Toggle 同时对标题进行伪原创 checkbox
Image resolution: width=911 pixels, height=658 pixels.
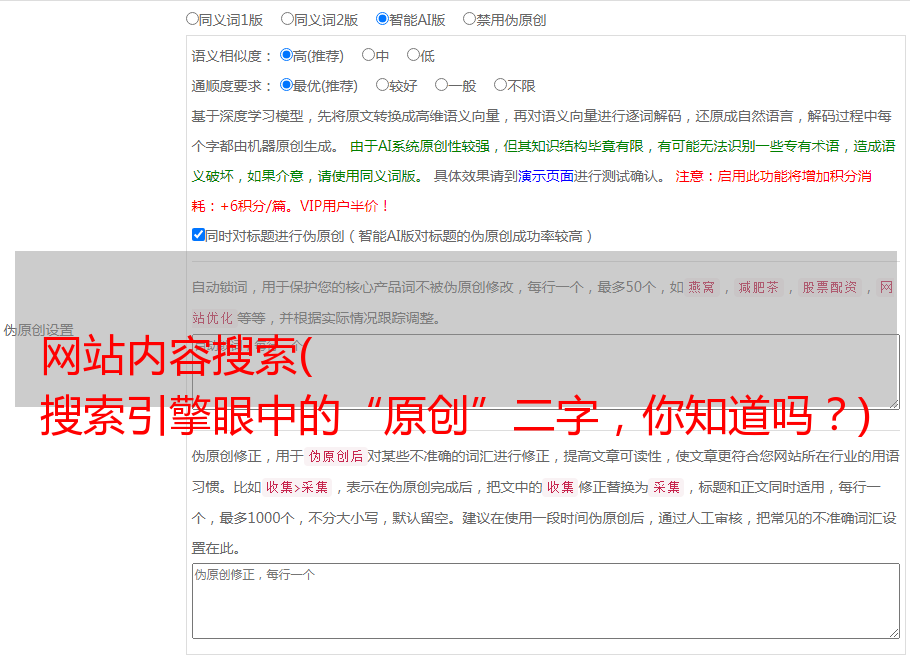click(x=198, y=235)
